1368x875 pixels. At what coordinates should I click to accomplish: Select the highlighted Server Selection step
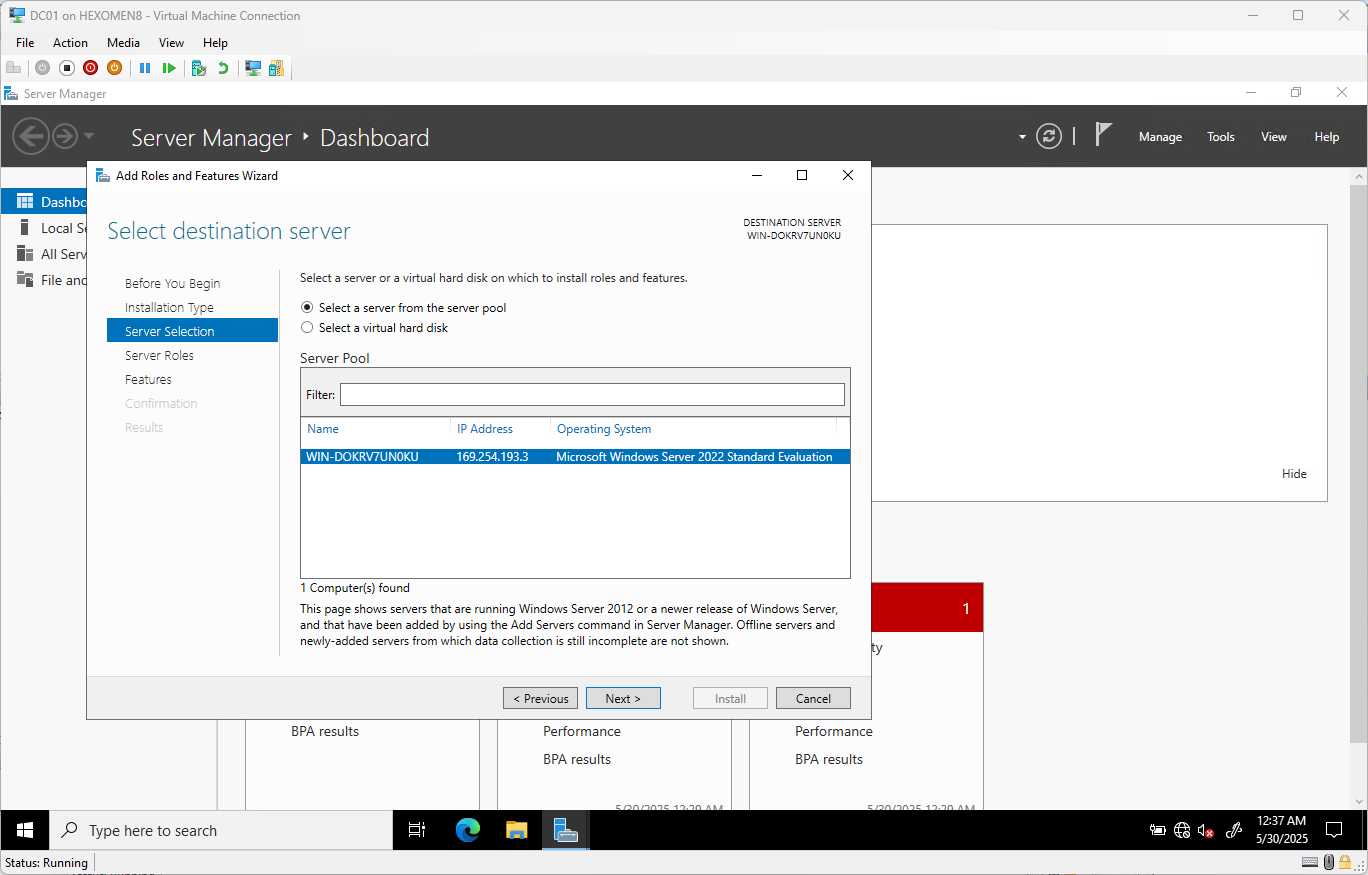[192, 331]
